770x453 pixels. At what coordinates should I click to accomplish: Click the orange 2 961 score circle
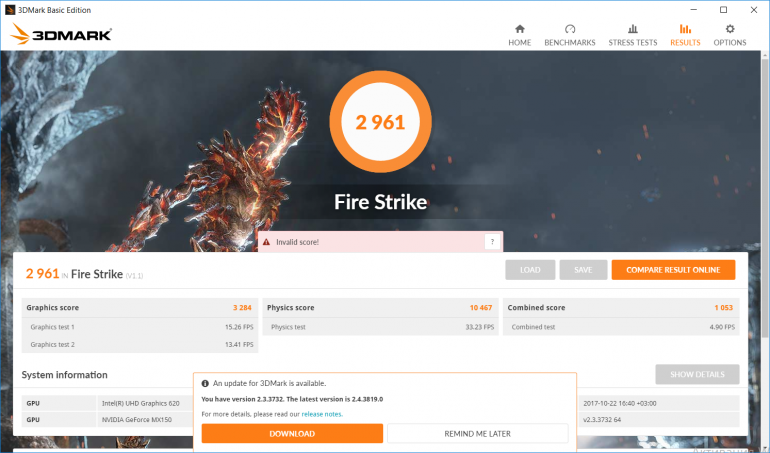pyautogui.click(x=381, y=121)
